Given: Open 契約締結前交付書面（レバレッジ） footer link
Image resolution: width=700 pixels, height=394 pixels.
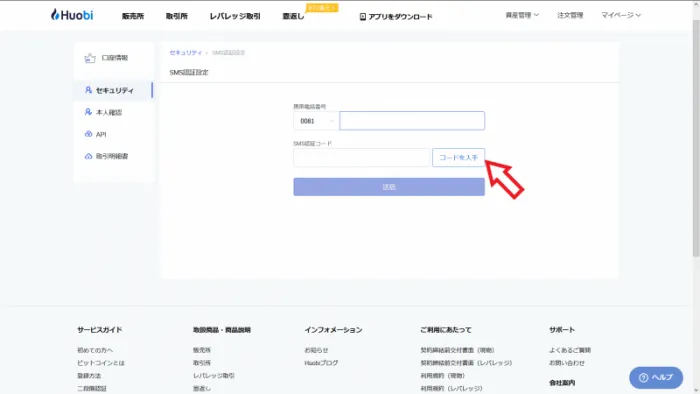Looking at the screenshot, I should [x=466, y=363].
